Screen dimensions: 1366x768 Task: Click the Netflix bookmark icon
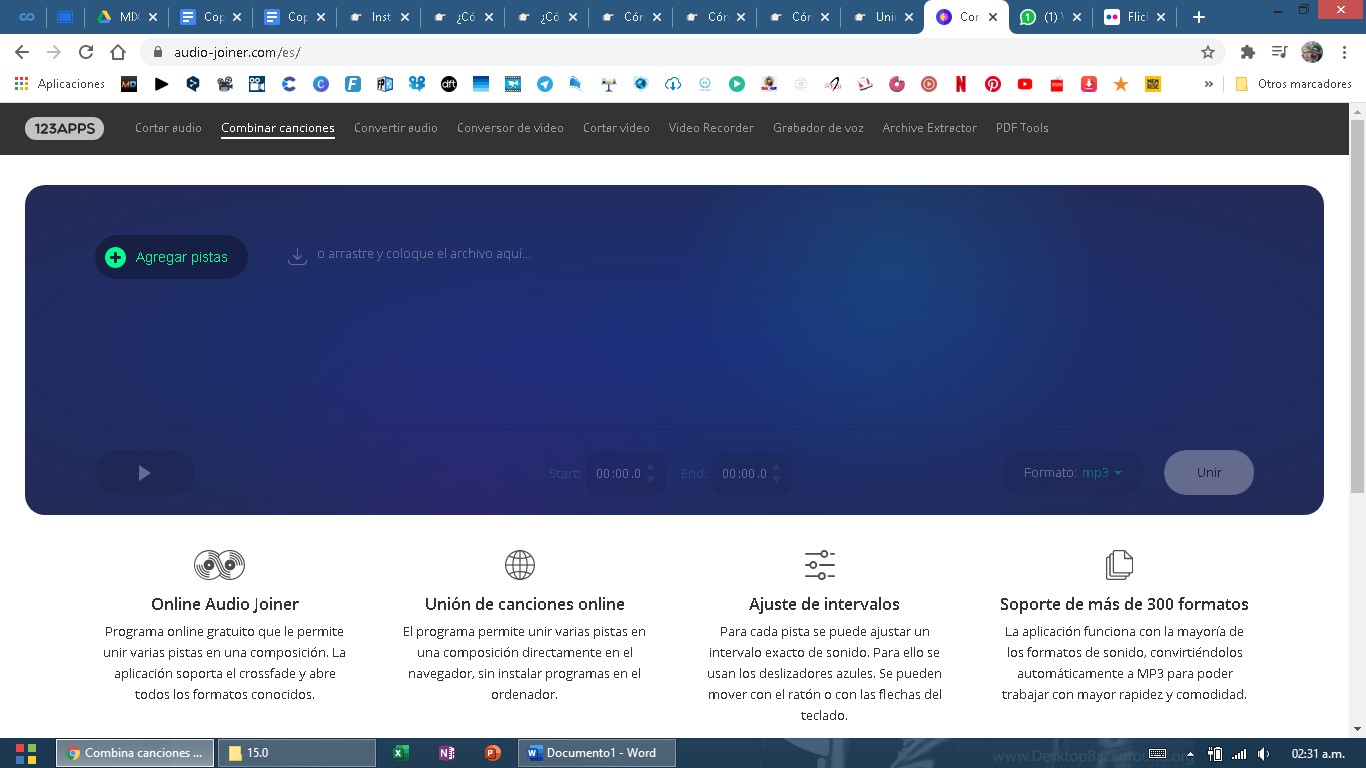pos(960,84)
